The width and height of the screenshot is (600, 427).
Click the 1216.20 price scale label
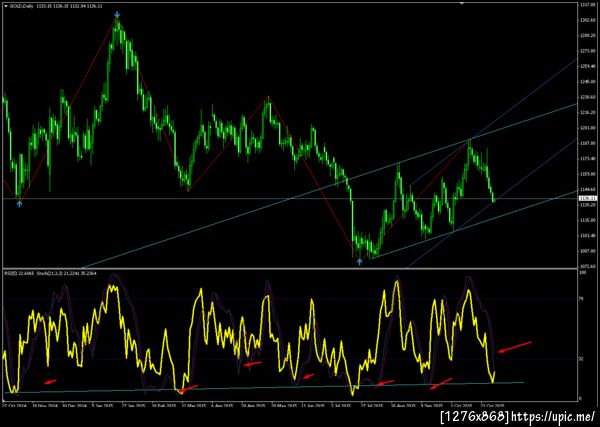(589, 112)
